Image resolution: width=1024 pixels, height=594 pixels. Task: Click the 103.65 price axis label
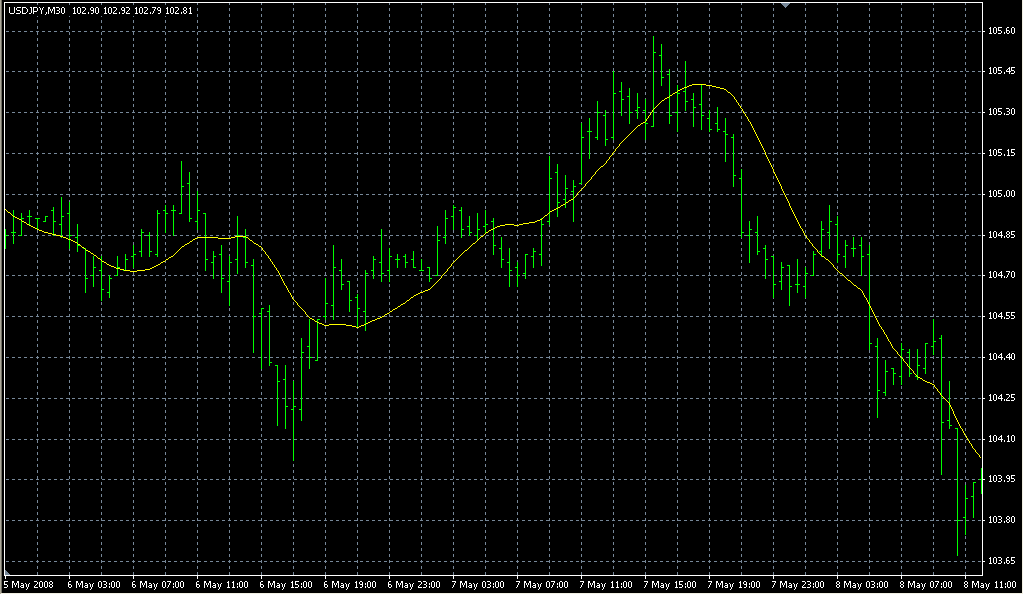[x=1002, y=560]
